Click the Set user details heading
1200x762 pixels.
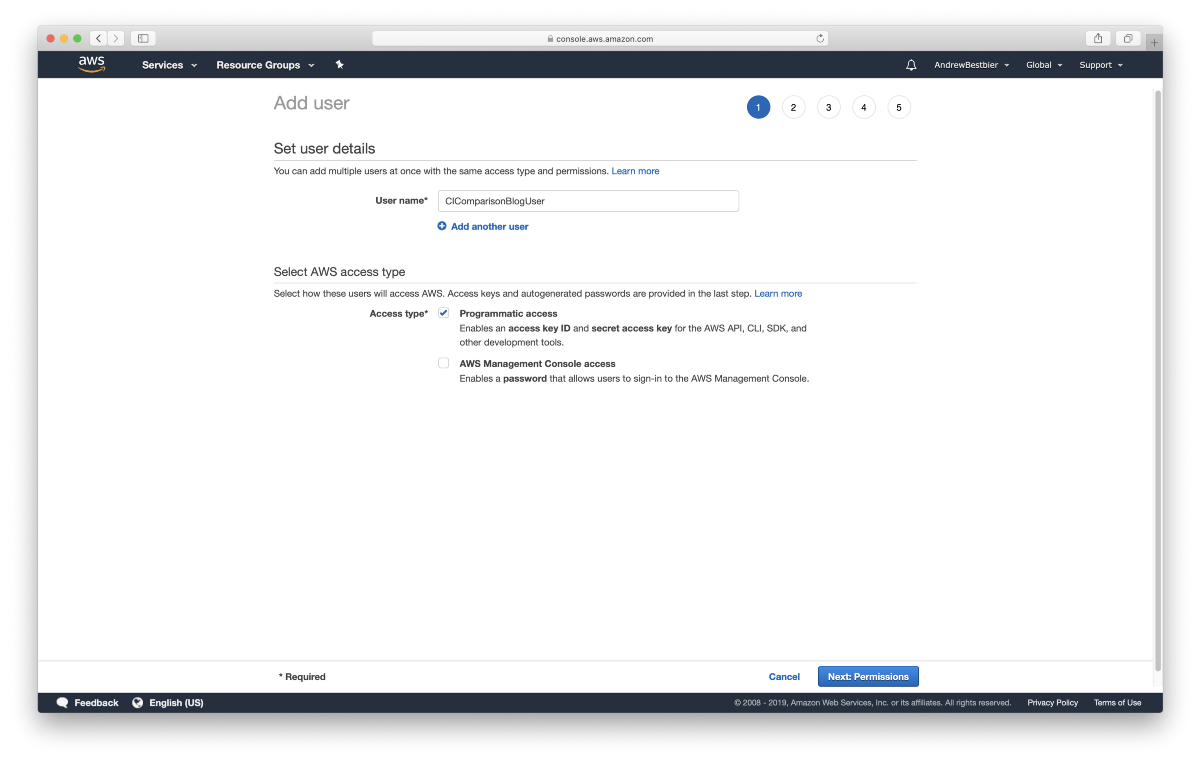tap(324, 148)
